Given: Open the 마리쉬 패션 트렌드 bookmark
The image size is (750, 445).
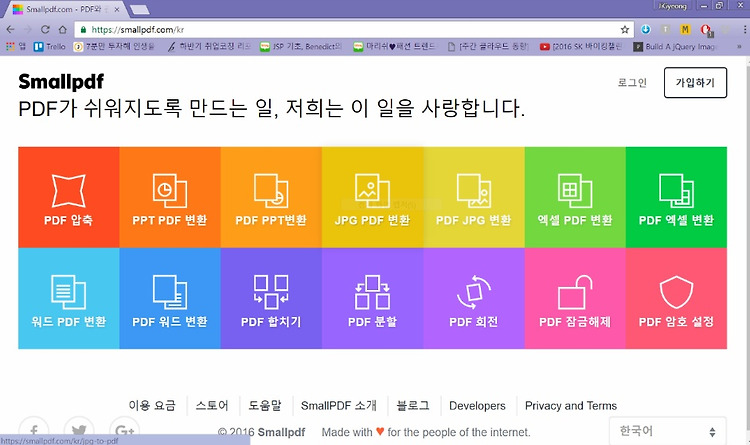Looking at the screenshot, I should pyautogui.click(x=395, y=46).
